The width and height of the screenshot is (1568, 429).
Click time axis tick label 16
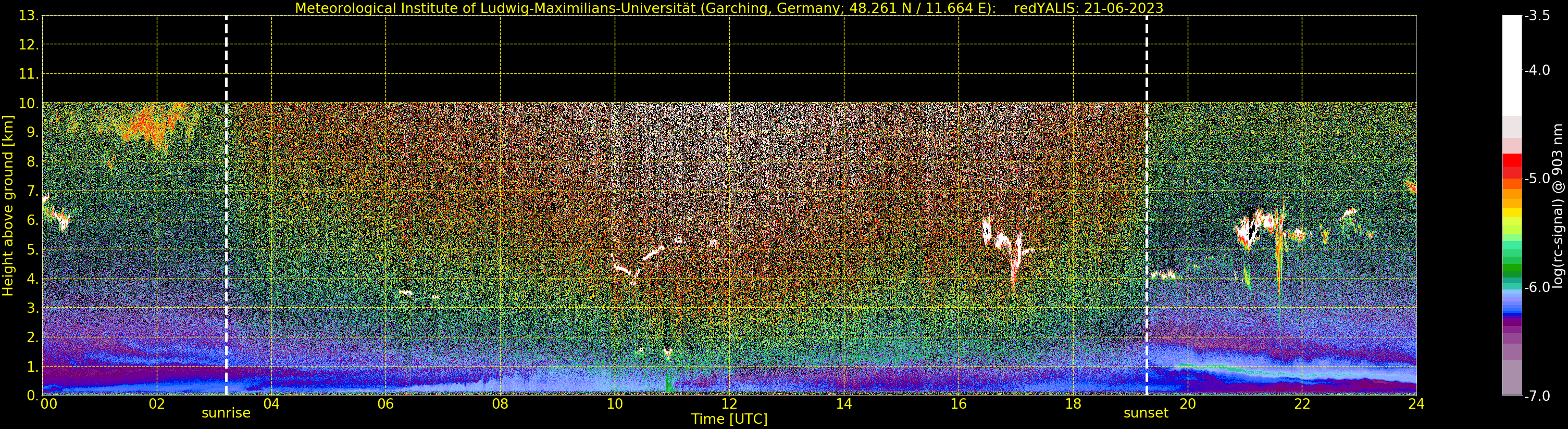click(x=959, y=404)
